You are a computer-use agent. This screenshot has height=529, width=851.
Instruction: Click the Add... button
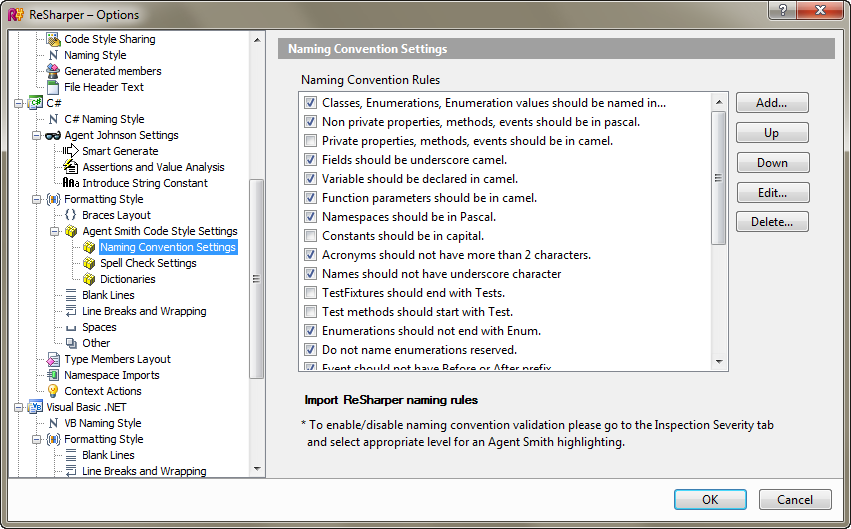click(x=772, y=103)
